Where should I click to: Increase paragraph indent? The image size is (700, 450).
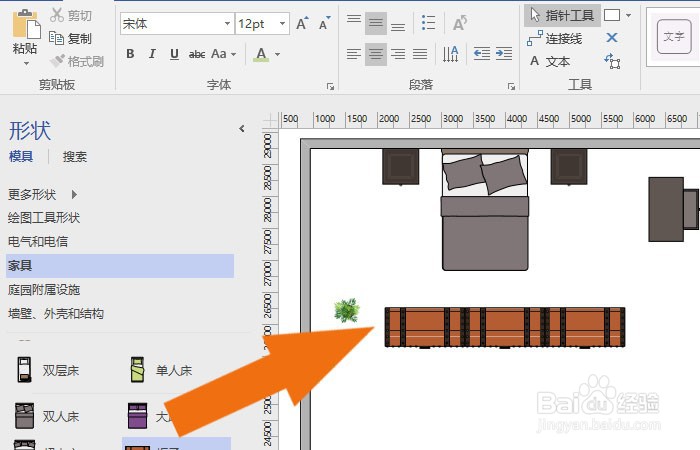[504, 54]
